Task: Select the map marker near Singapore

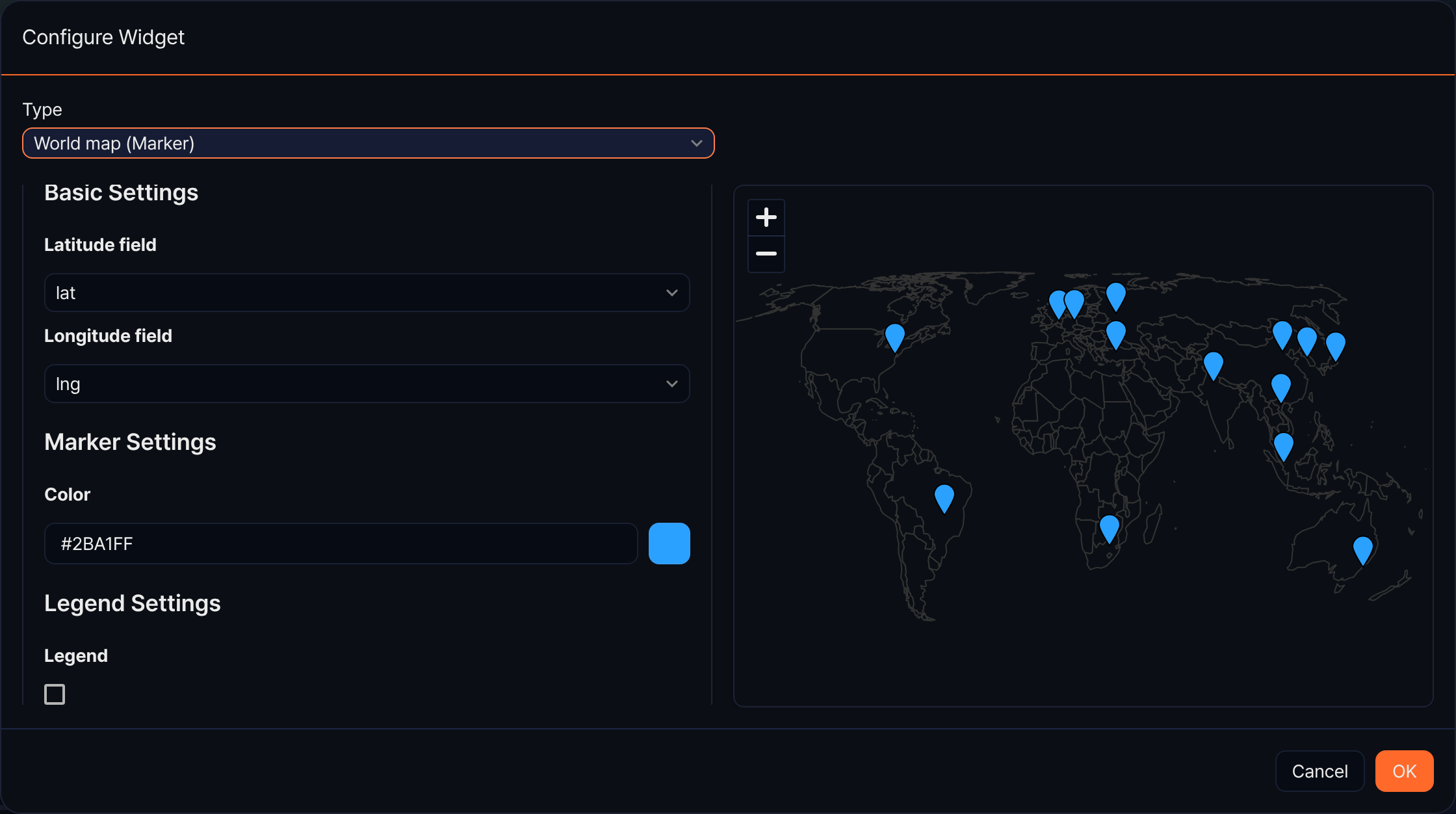Action: click(x=1283, y=447)
